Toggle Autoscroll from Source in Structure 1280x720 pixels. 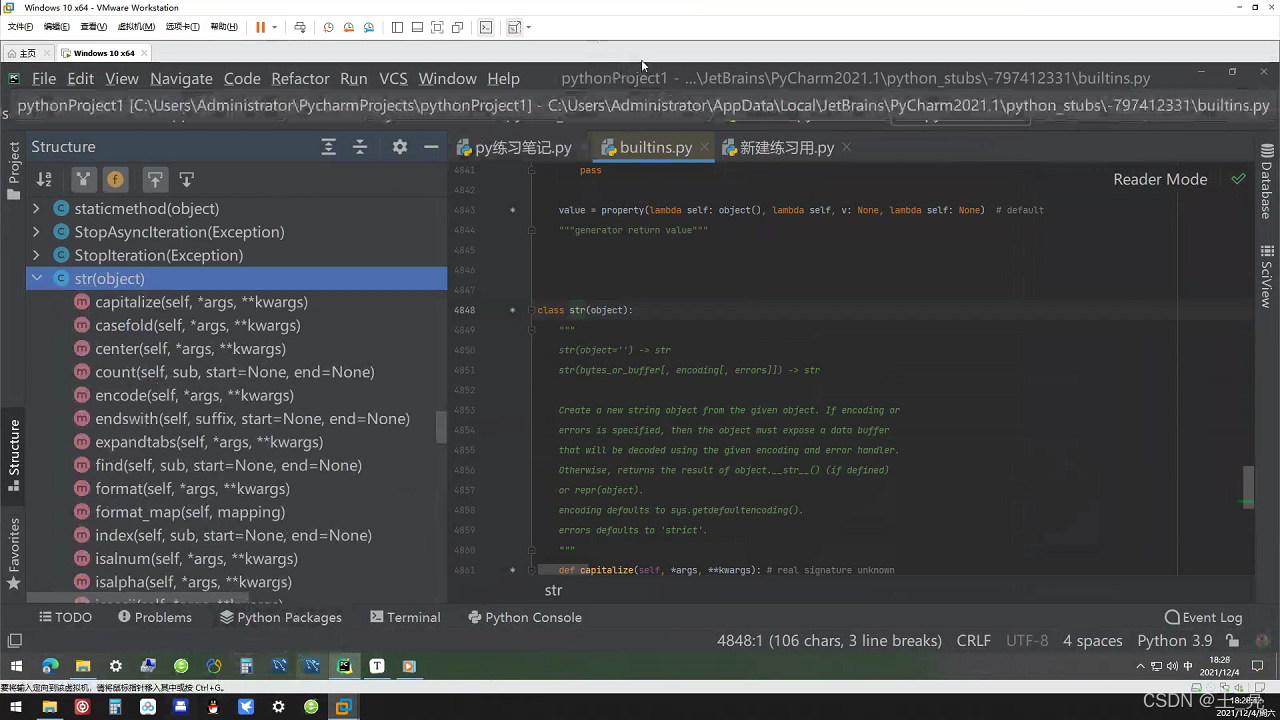point(187,180)
